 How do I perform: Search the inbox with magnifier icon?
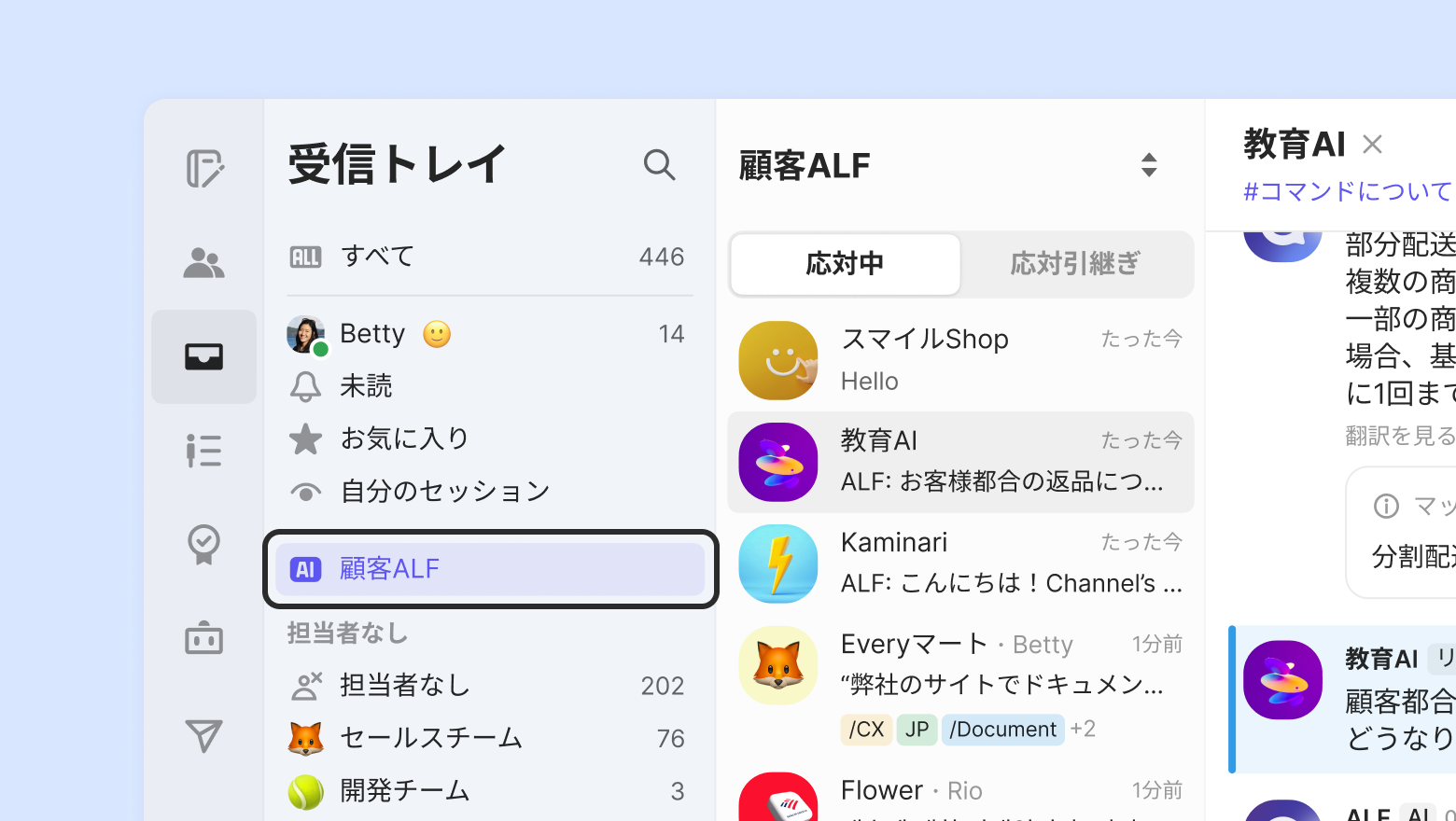click(x=659, y=165)
